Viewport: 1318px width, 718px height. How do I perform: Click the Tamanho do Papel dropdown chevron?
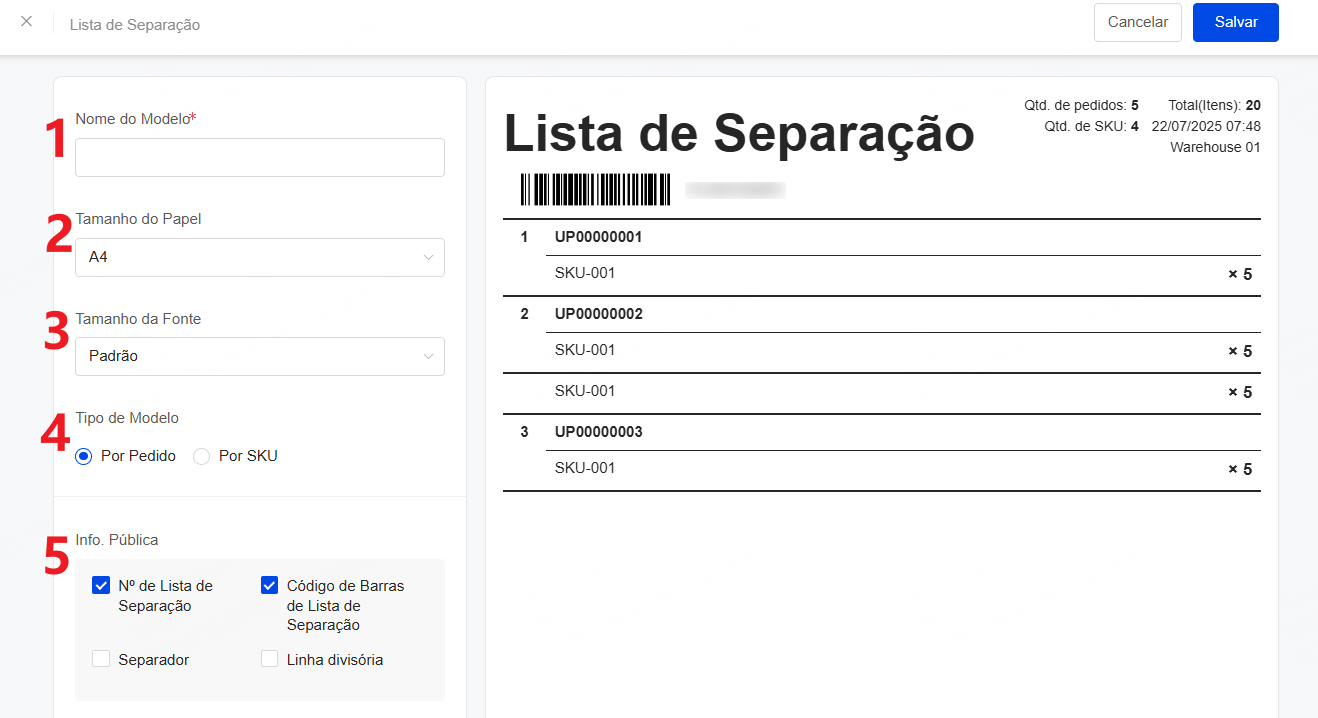(x=428, y=257)
